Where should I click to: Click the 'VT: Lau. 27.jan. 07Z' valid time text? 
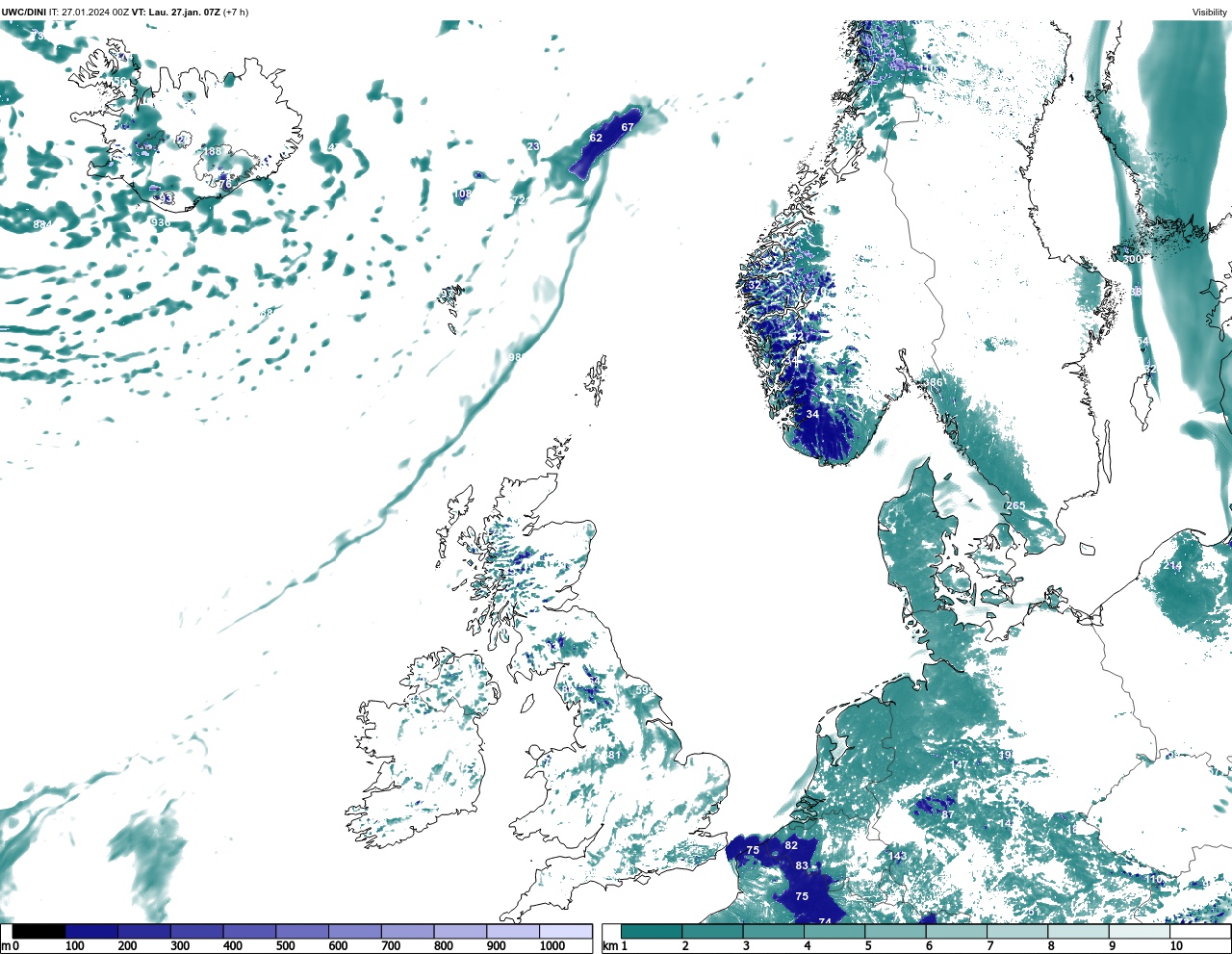[x=176, y=13]
